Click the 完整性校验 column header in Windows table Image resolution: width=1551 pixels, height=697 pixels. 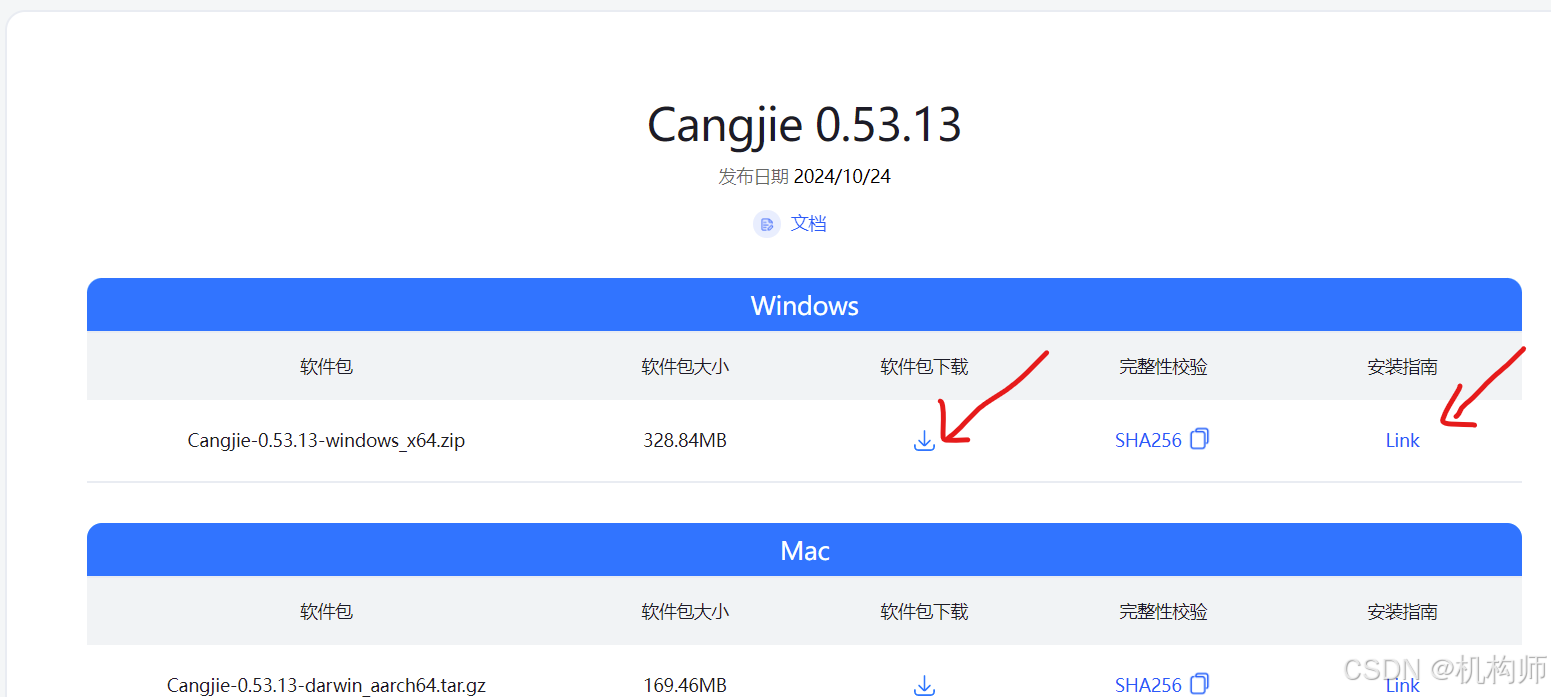1163,366
